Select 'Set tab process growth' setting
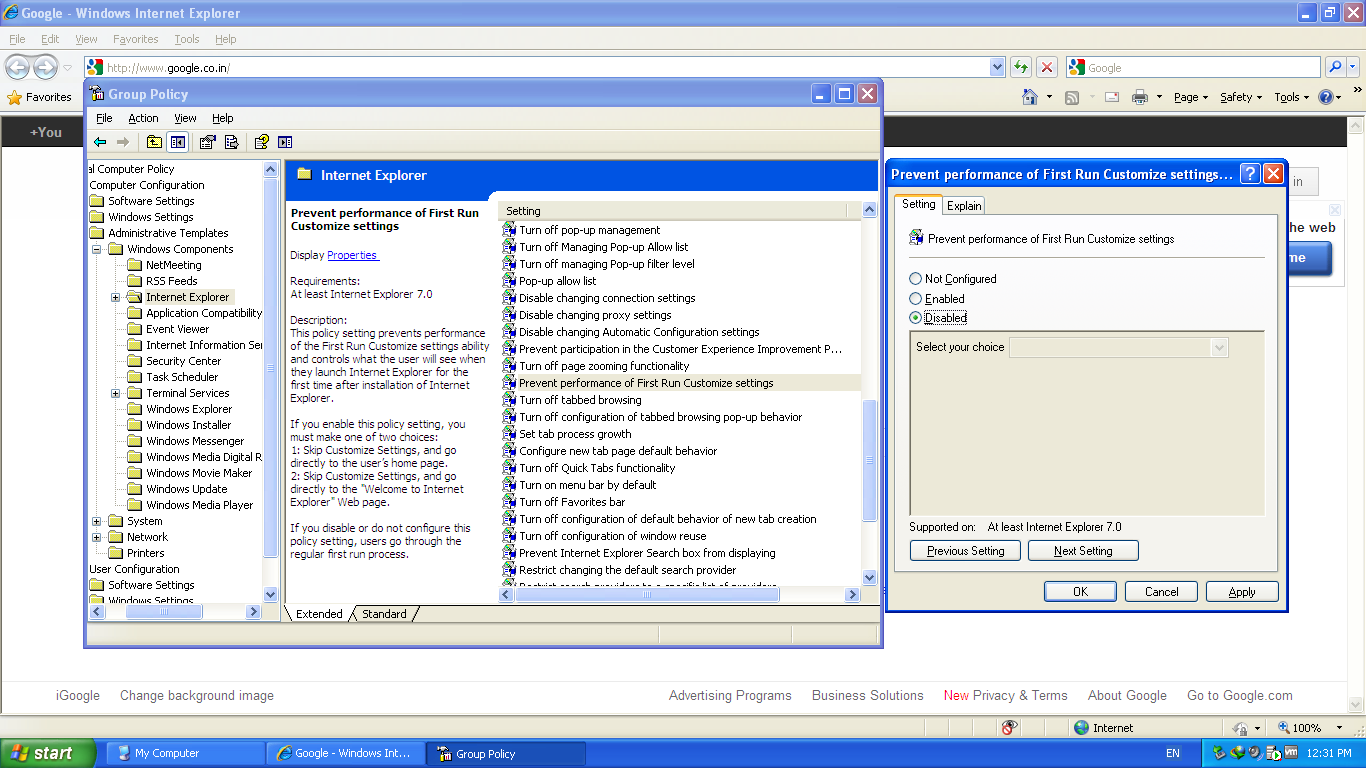 pos(575,434)
